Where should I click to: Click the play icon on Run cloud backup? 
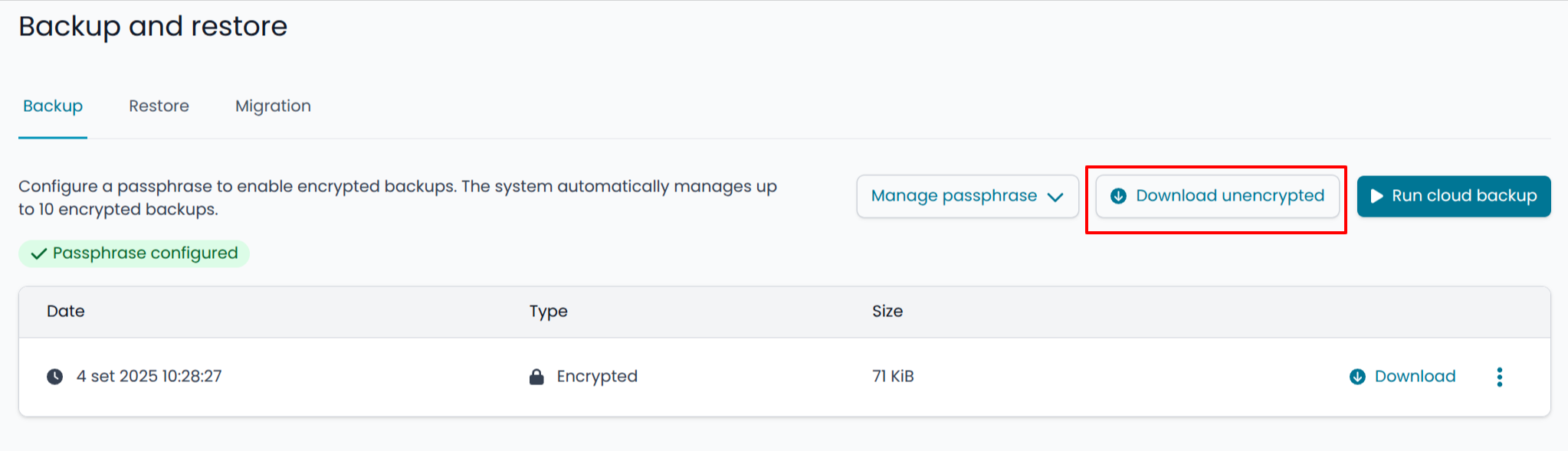1376,196
